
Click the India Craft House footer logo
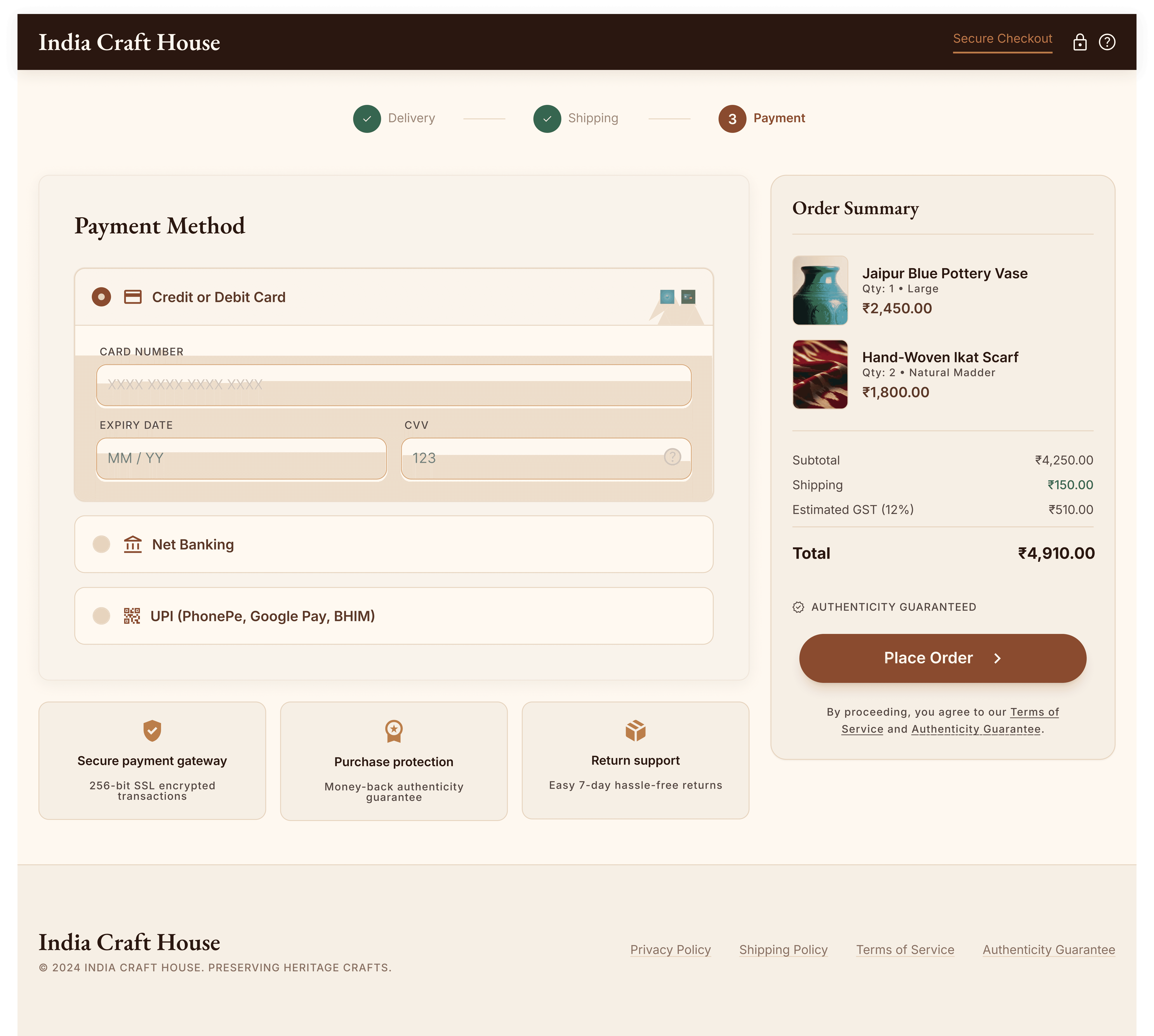click(129, 943)
